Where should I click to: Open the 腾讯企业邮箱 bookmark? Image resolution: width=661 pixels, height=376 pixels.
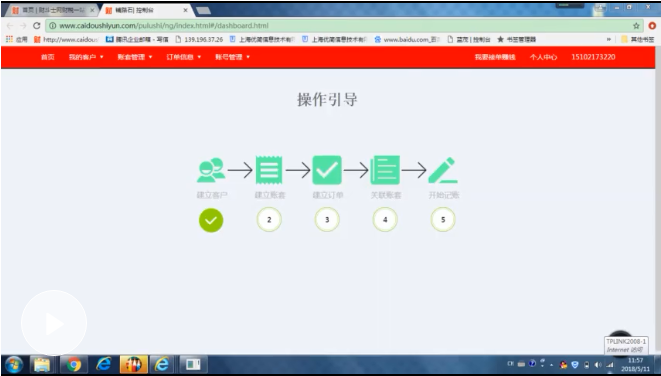click(137, 39)
